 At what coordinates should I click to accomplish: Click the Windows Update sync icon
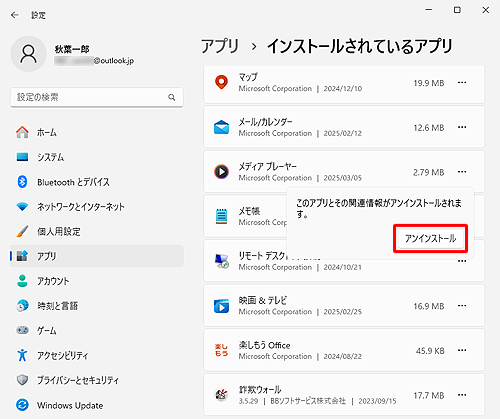click(x=22, y=405)
